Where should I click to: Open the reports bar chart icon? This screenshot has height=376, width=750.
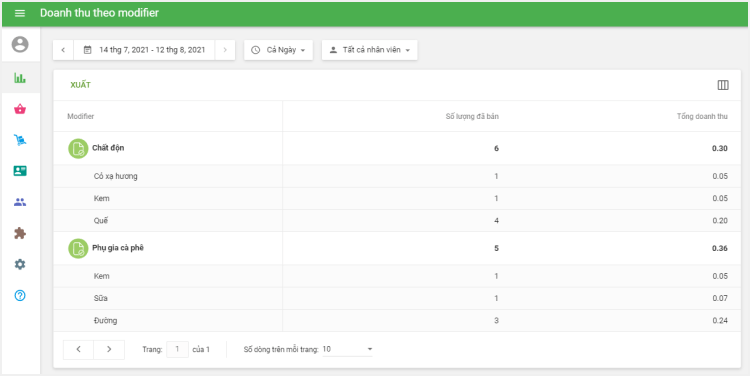coord(20,78)
